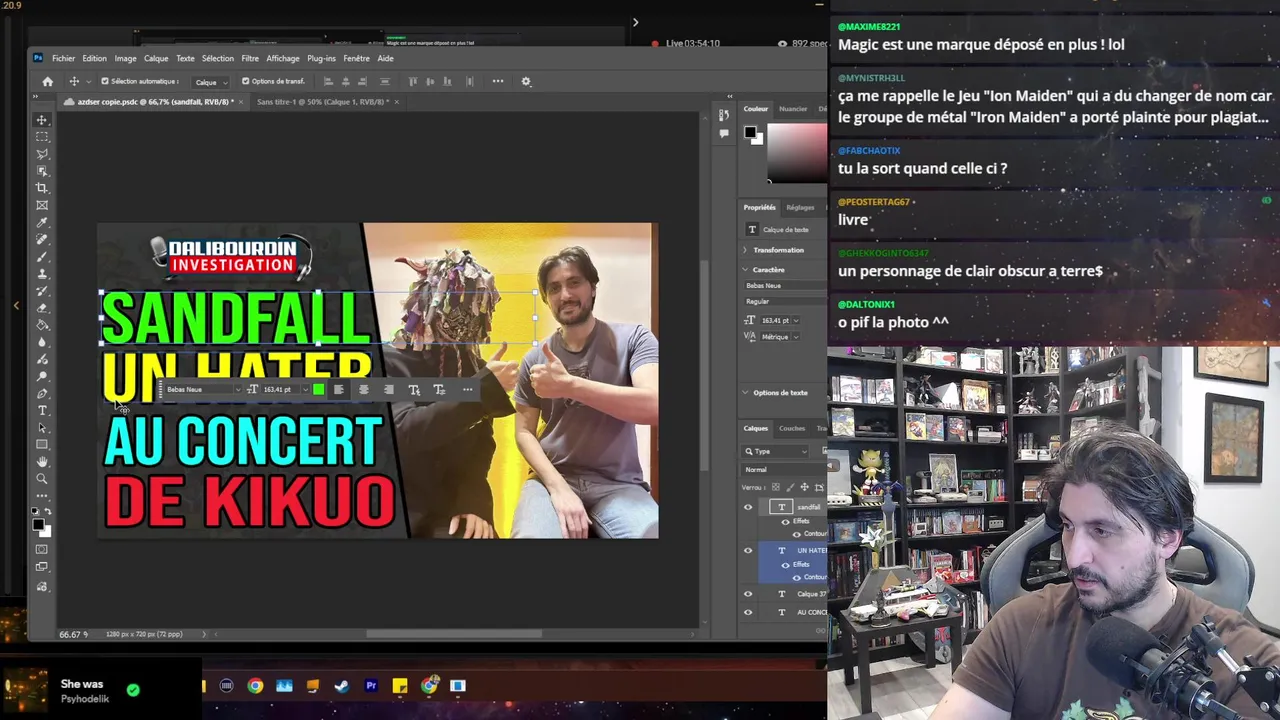Toggle the Options de transf. checkbox
Screen dimensions: 1280x720
tap(245, 81)
